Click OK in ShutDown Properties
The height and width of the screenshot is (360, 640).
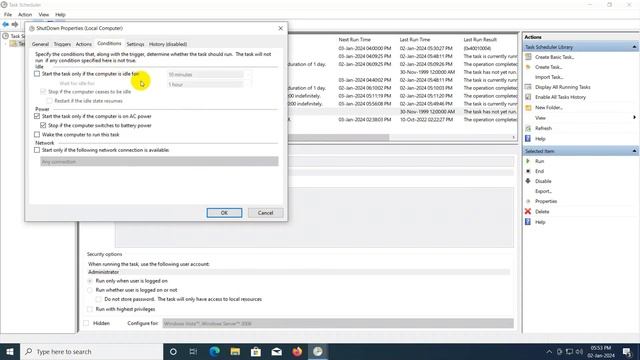224,213
